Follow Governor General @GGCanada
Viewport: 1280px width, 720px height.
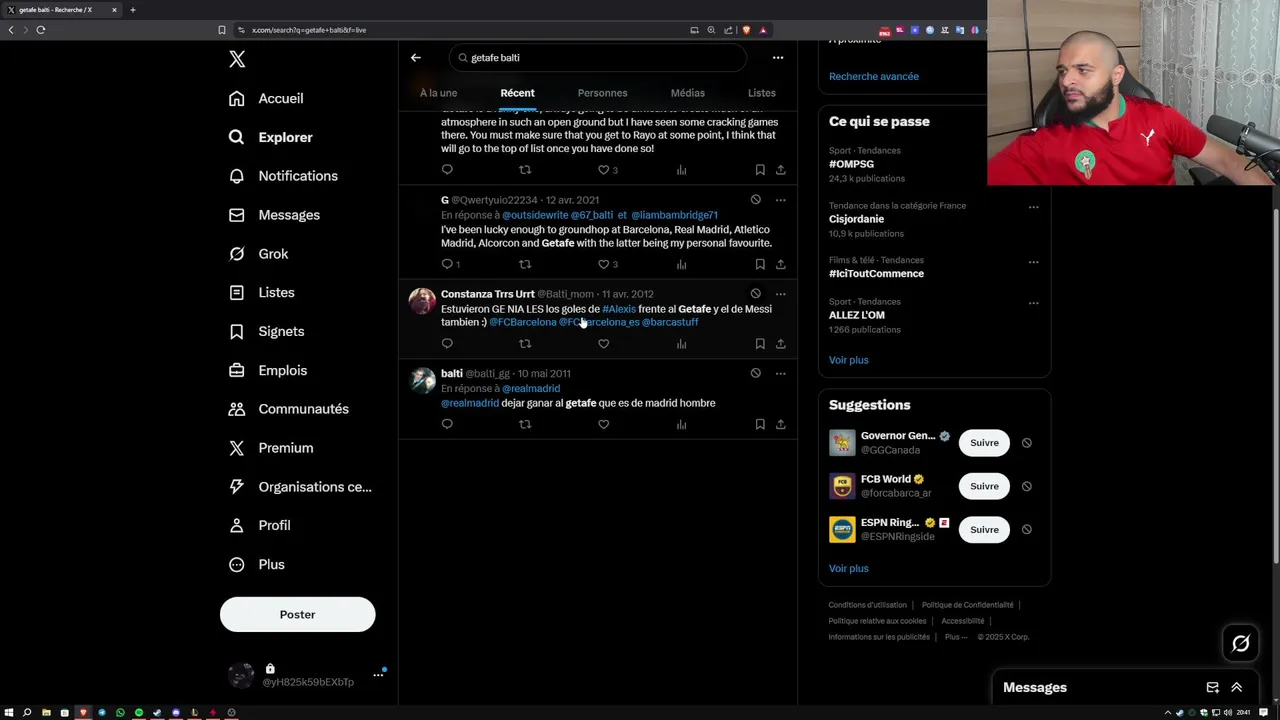[984, 443]
